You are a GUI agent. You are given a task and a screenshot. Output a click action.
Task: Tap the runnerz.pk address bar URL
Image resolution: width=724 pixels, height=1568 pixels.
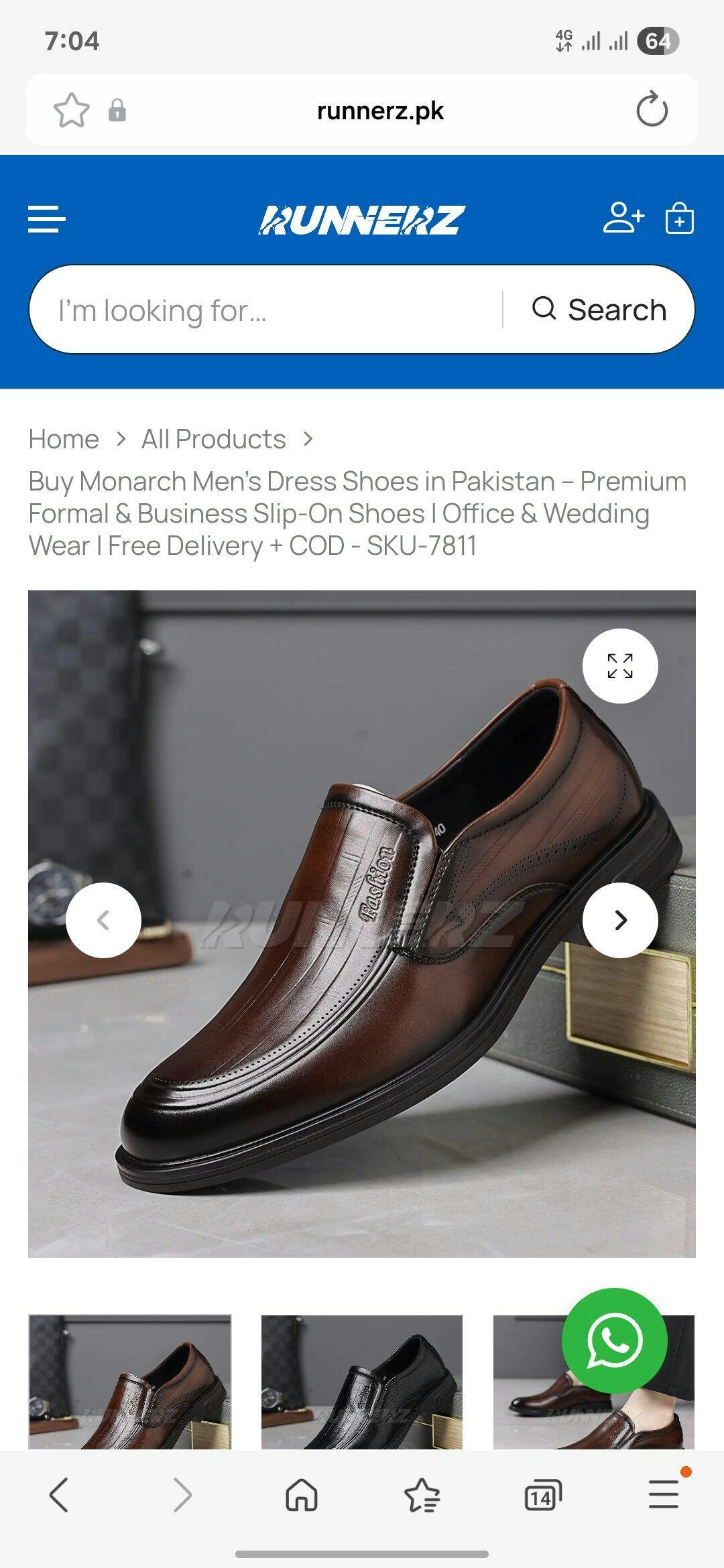coord(380,111)
